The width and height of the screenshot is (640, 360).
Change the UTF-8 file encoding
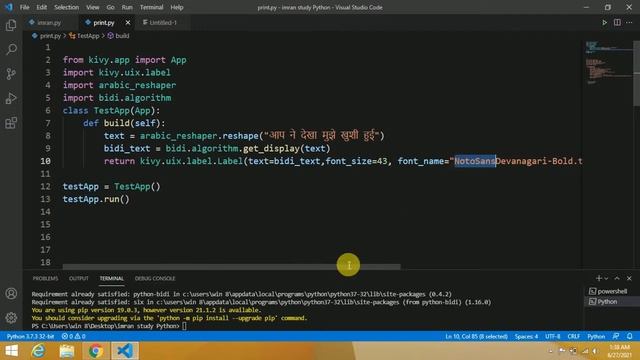pyautogui.click(x=553, y=336)
